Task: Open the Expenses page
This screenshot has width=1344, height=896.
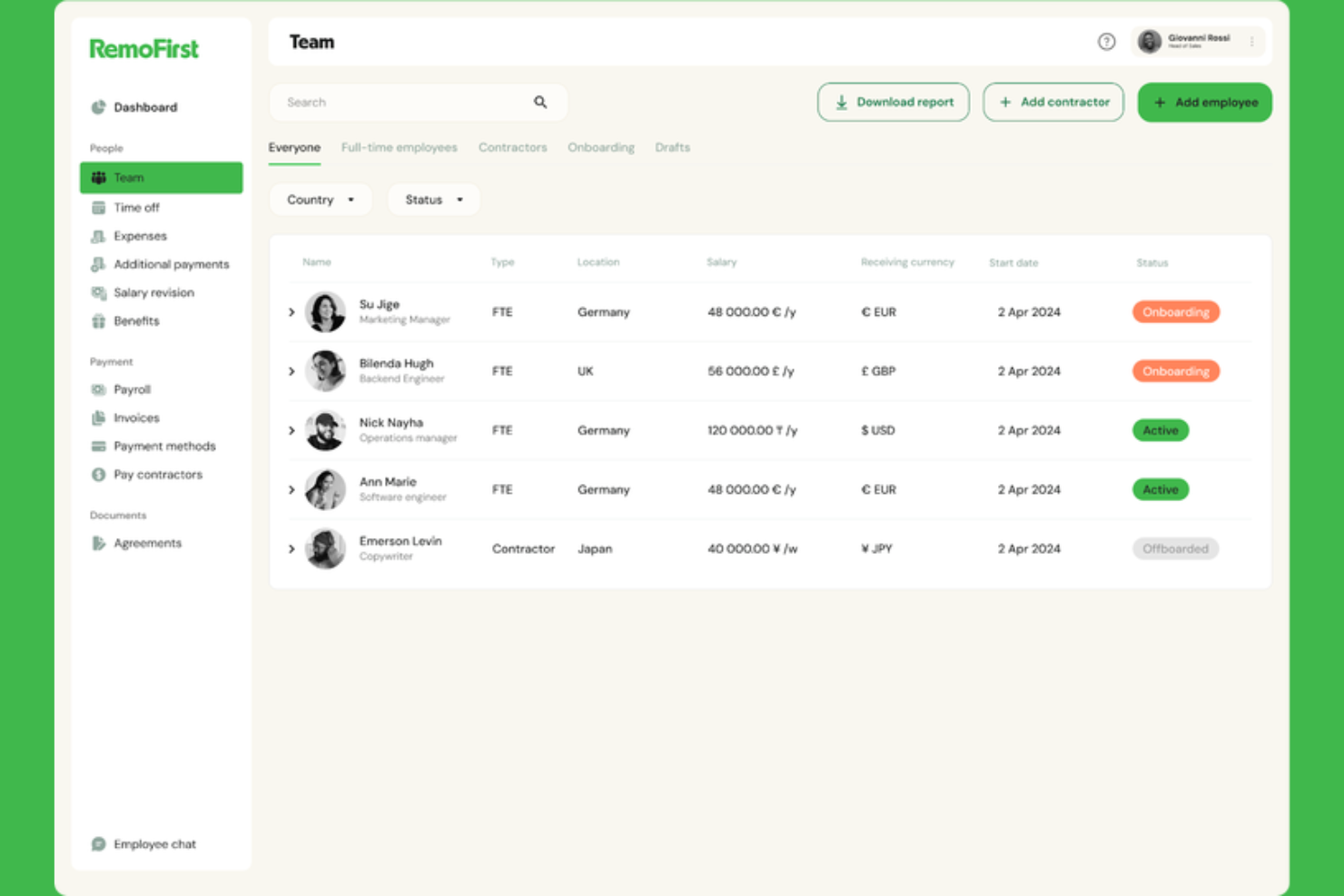Action: [140, 235]
